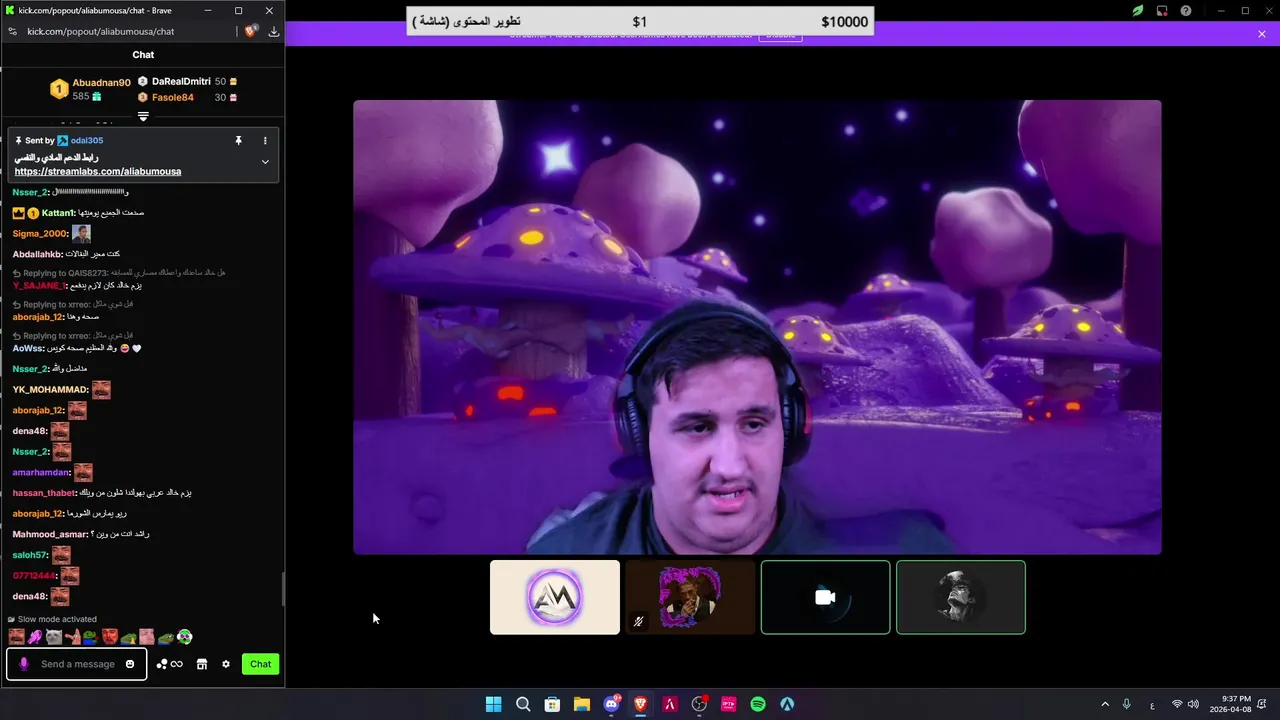The image size is (1280, 720).
Task: Click the chat window vertical scrollbar
Action: (x=282, y=590)
